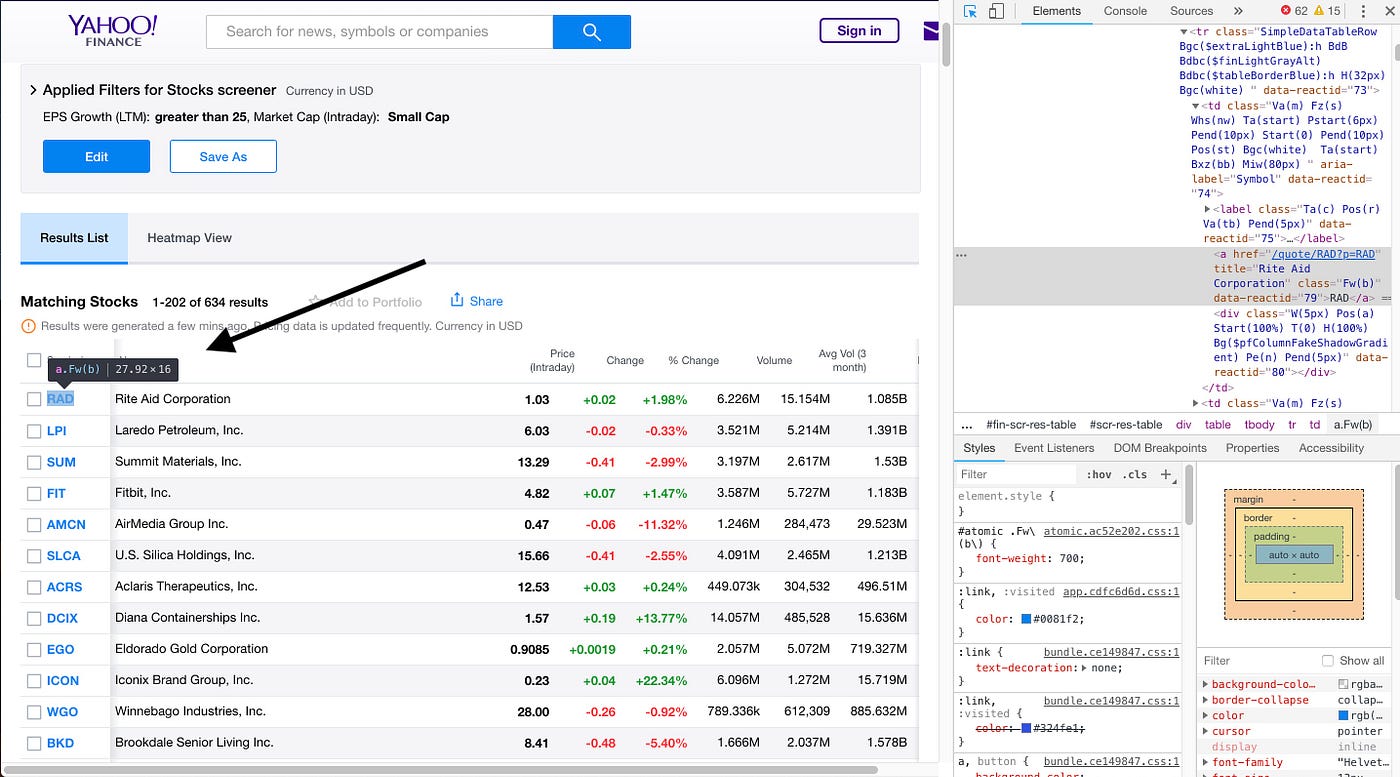
Task: Collapse the tr SimpleDataTableRow node
Action: point(1184,32)
